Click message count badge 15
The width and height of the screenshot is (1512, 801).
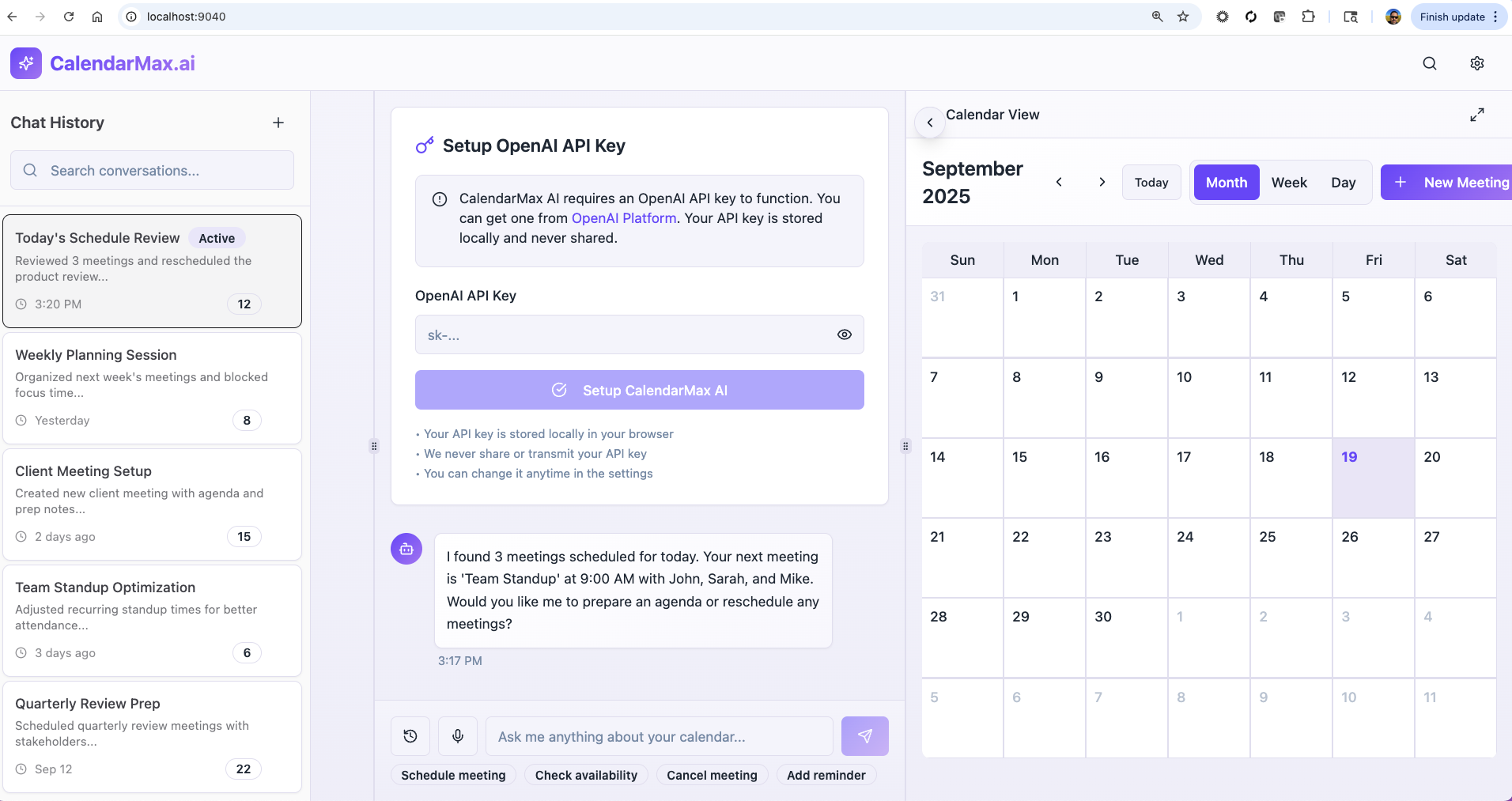[244, 536]
